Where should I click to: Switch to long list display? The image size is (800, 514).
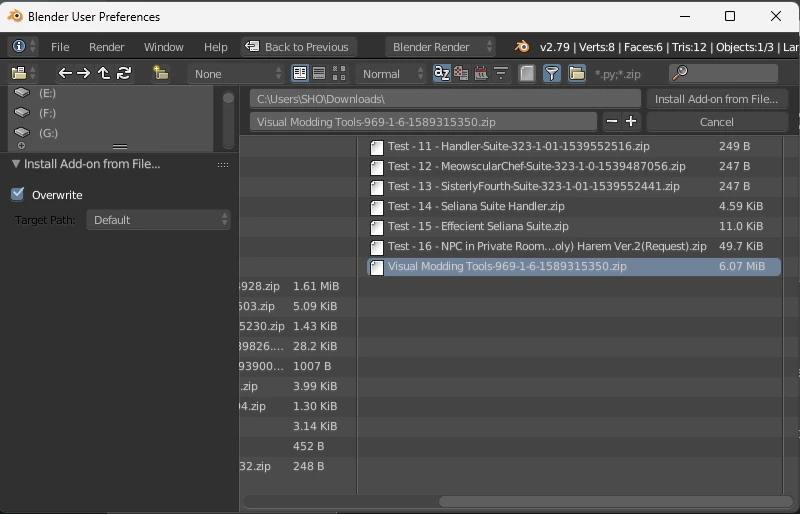[x=319, y=74]
